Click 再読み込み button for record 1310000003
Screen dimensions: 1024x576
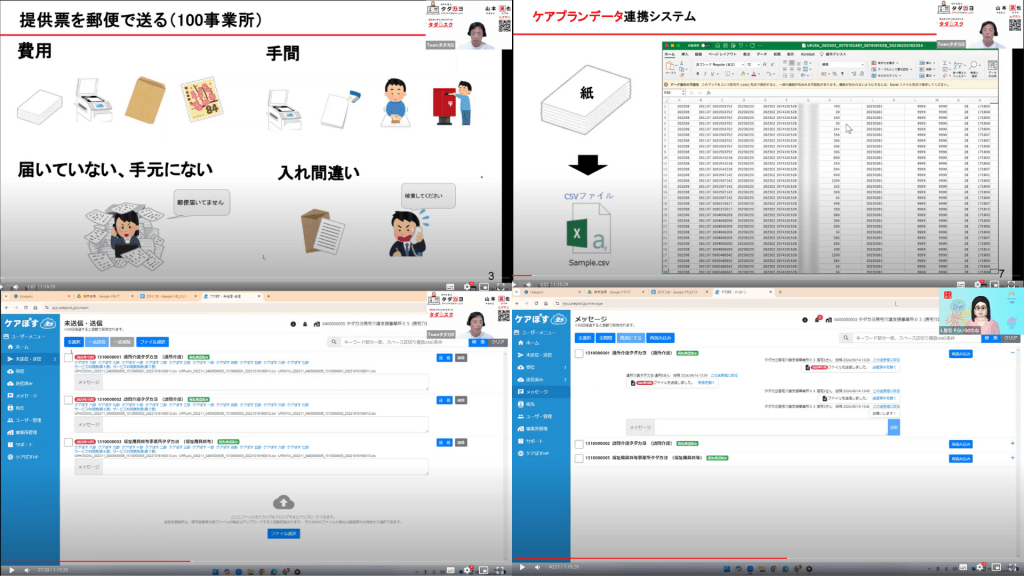(x=961, y=458)
